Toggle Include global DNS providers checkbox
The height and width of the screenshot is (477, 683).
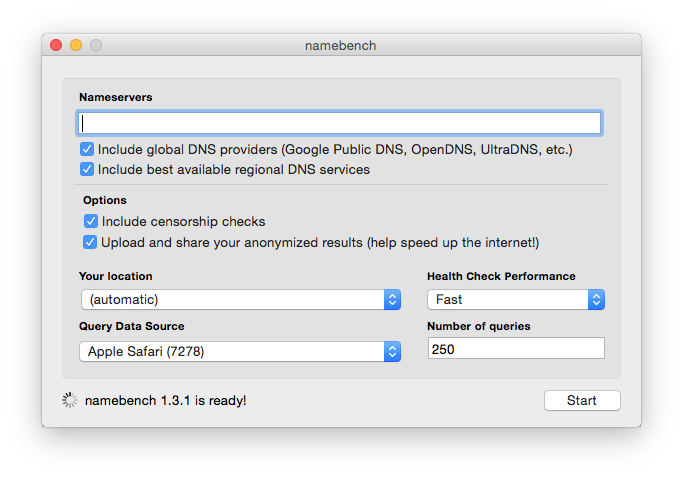87,150
